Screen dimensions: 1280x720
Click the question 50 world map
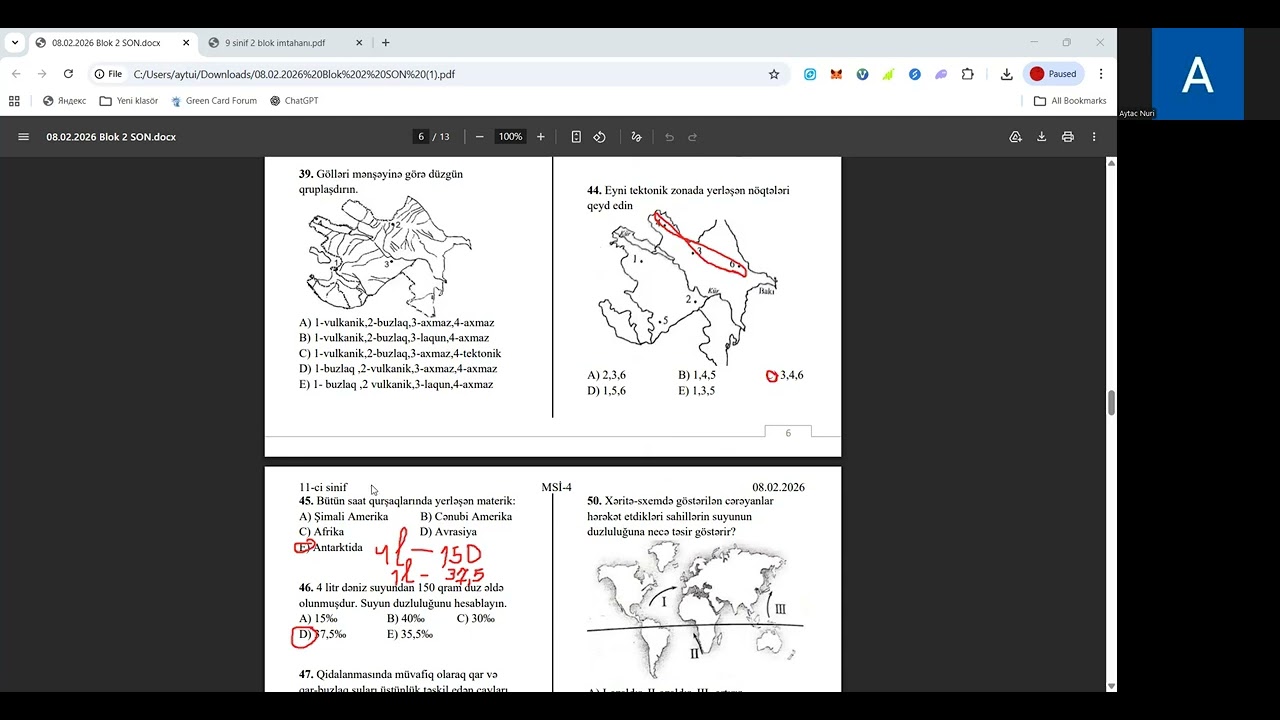pyautogui.click(x=695, y=612)
